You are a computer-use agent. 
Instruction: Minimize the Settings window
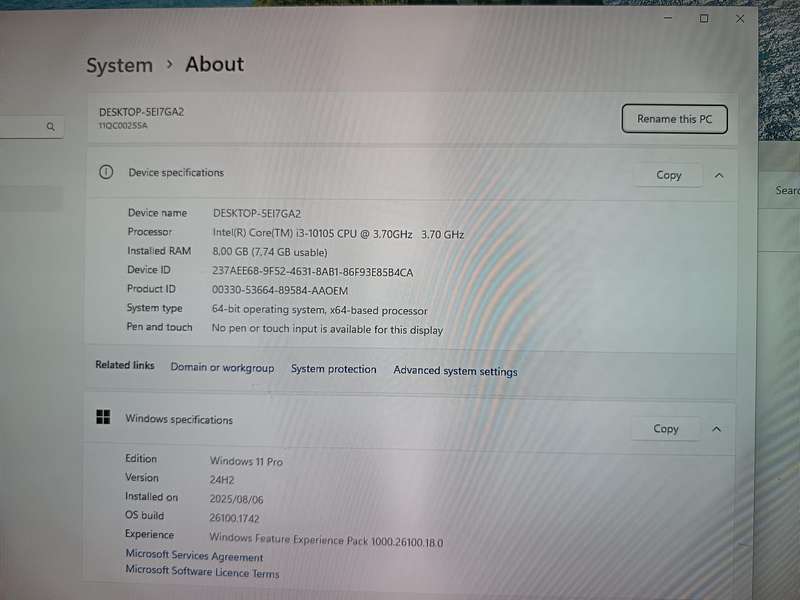coord(668,18)
